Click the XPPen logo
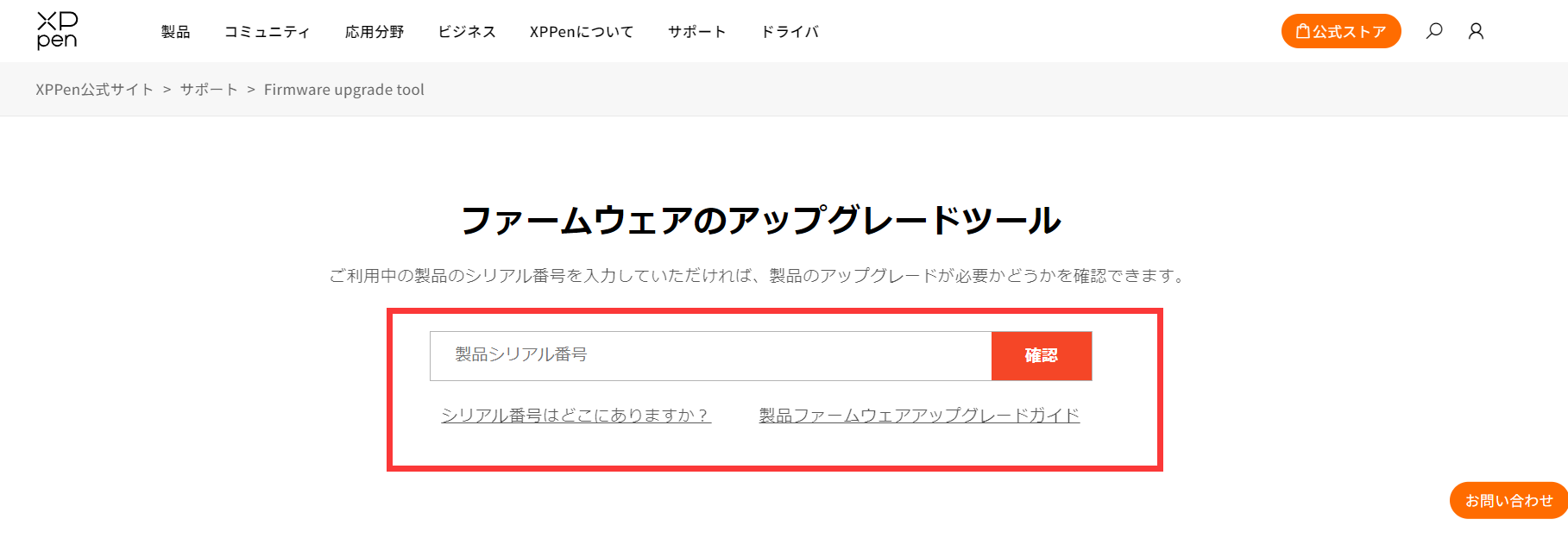The height and width of the screenshot is (538, 1568). [57, 30]
